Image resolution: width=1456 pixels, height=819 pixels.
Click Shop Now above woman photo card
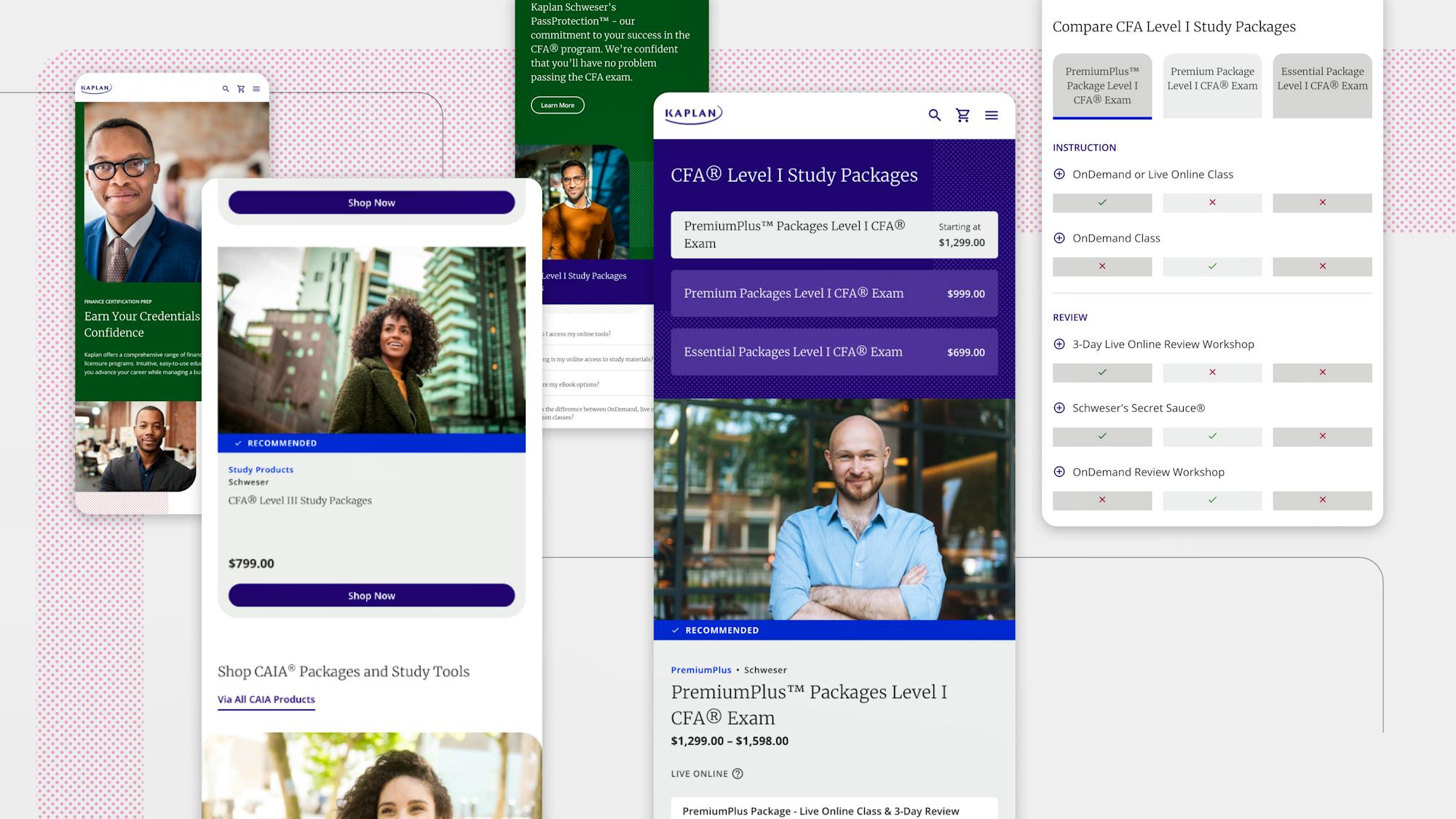pos(371,202)
